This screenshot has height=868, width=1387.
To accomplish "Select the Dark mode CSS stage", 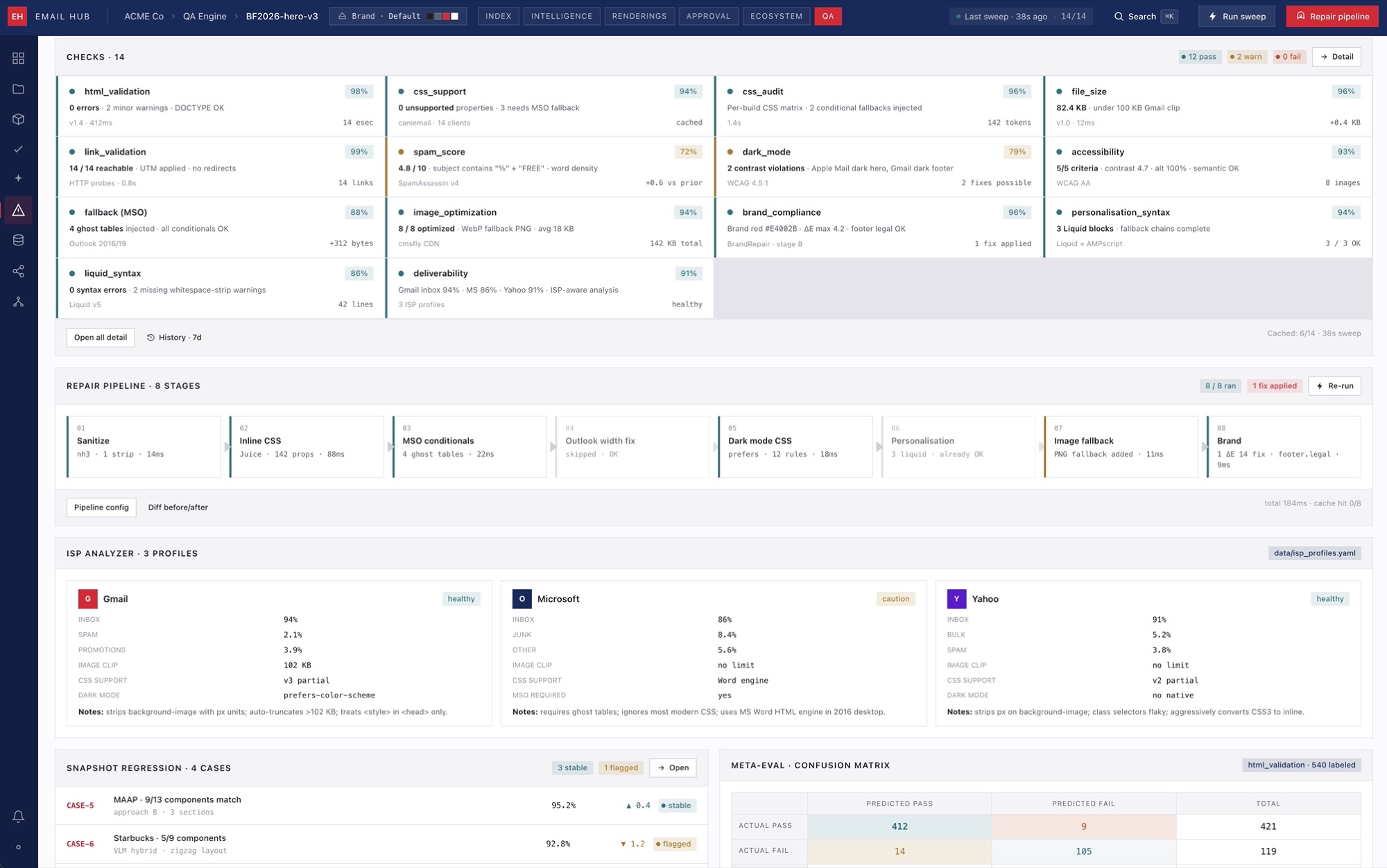I will (795, 446).
